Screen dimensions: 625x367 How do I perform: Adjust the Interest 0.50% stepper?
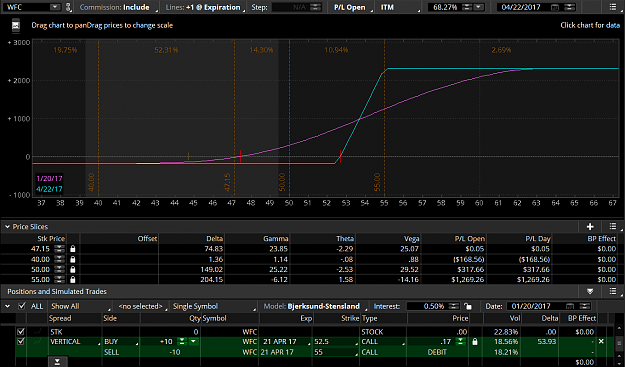click(x=454, y=306)
